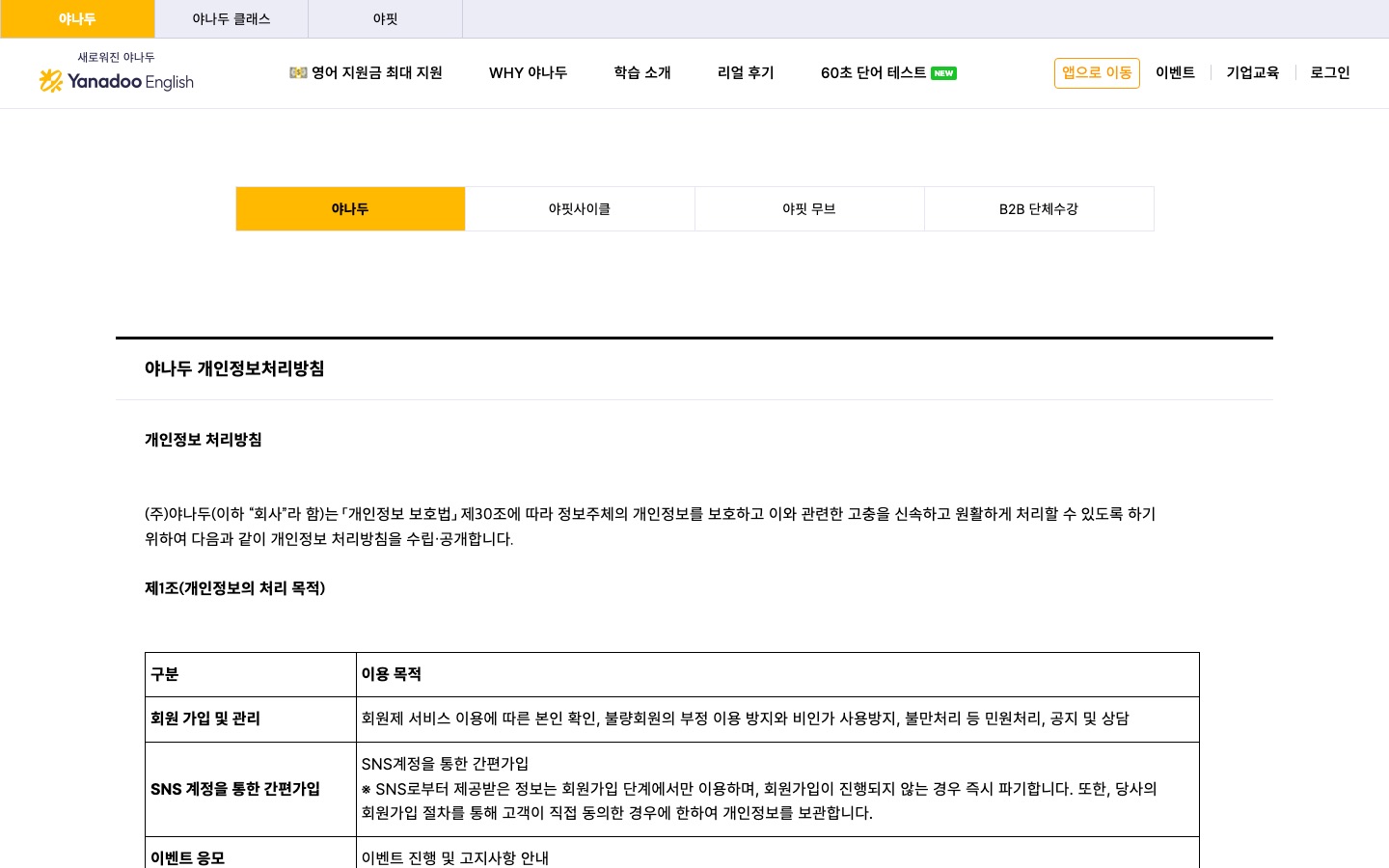Click the 이벤트 진행 및 고지사항 안내 cell
1389x868 pixels.
coord(777,854)
